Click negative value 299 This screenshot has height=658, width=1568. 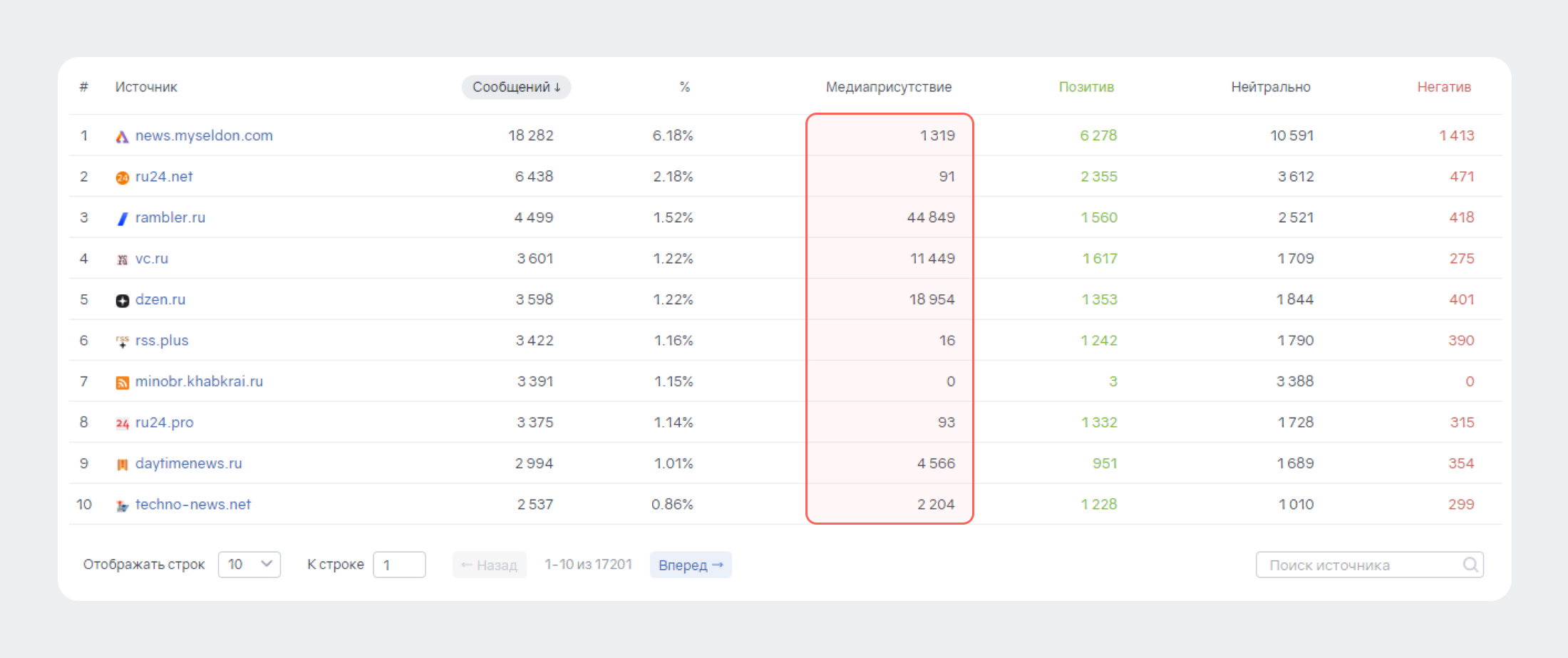[x=1462, y=504]
